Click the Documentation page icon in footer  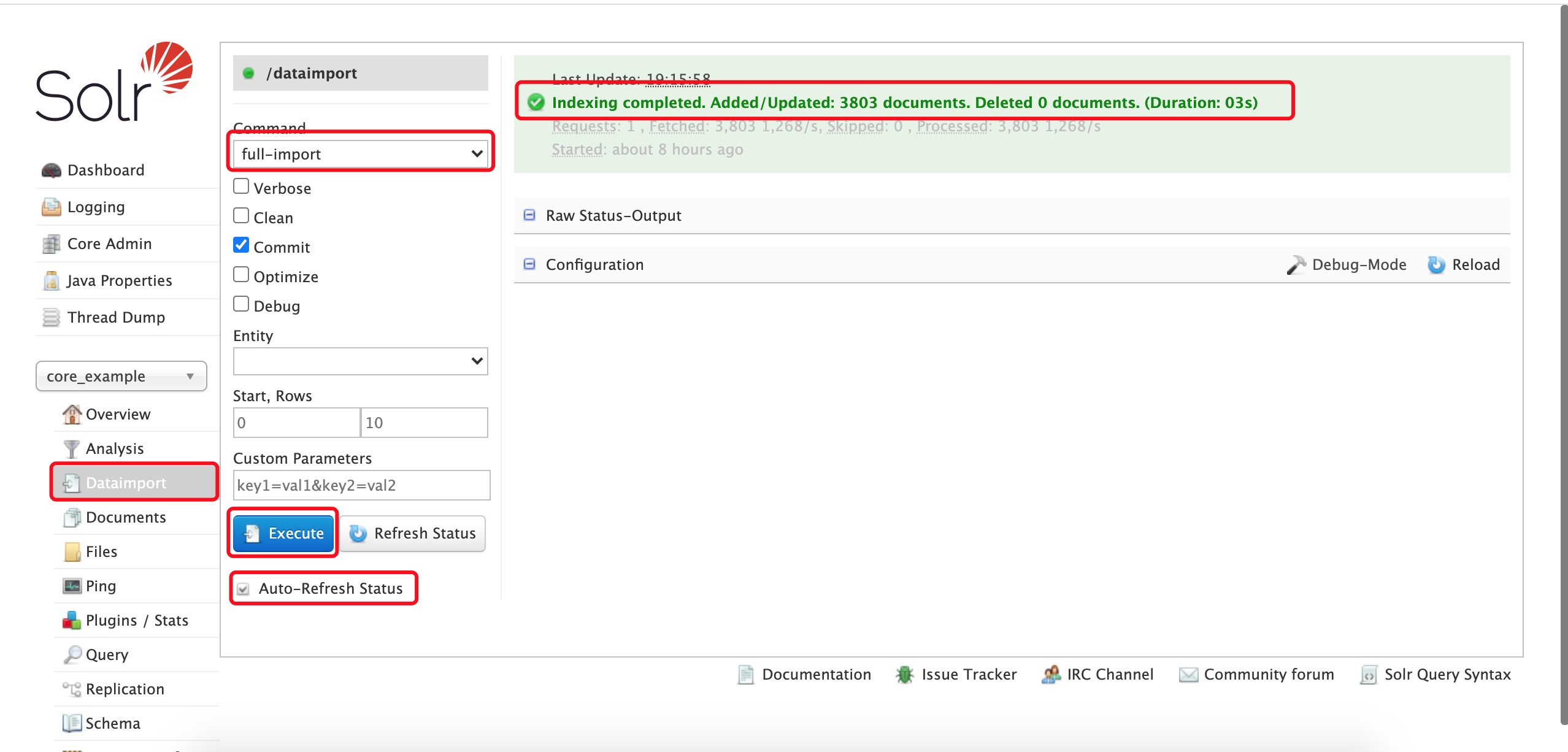coord(745,675)
